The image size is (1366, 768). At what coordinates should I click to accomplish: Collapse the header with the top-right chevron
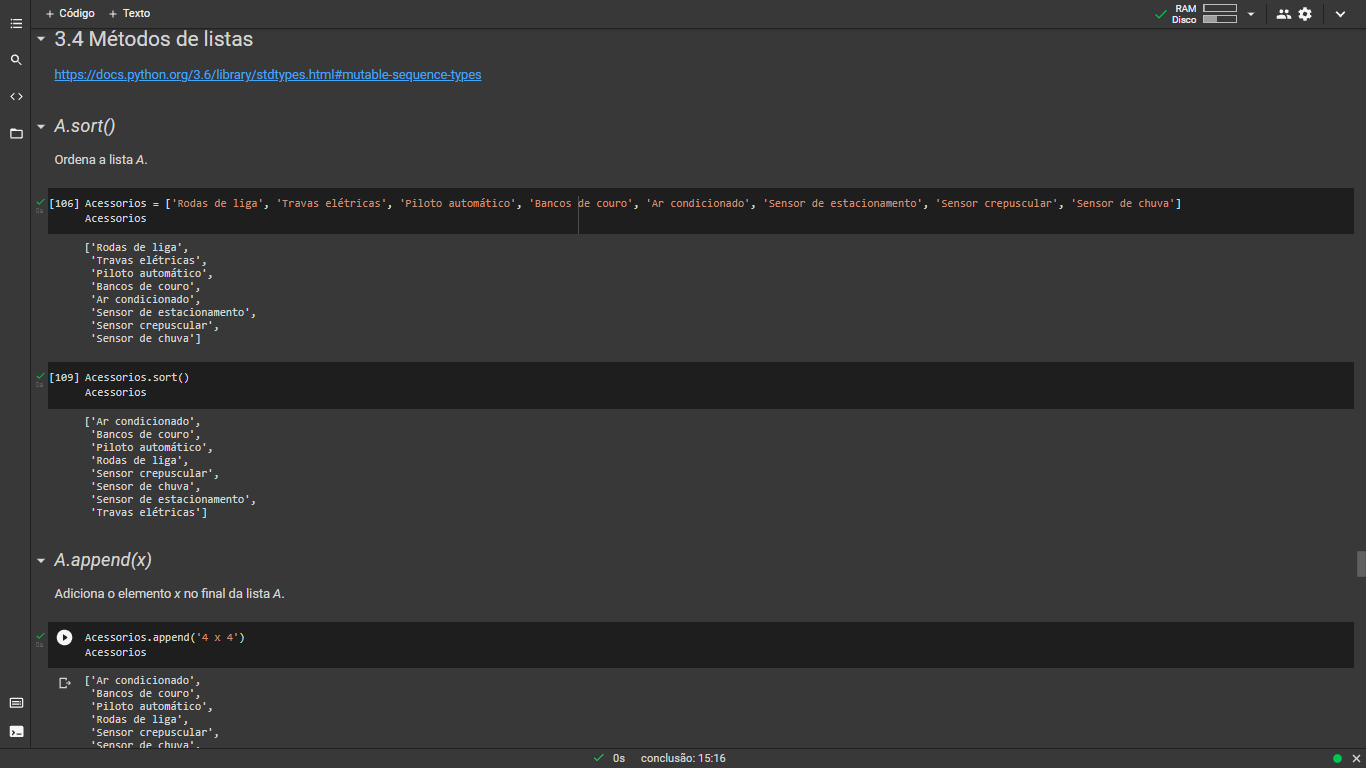pyautogui.click(x=1340, y=14)
